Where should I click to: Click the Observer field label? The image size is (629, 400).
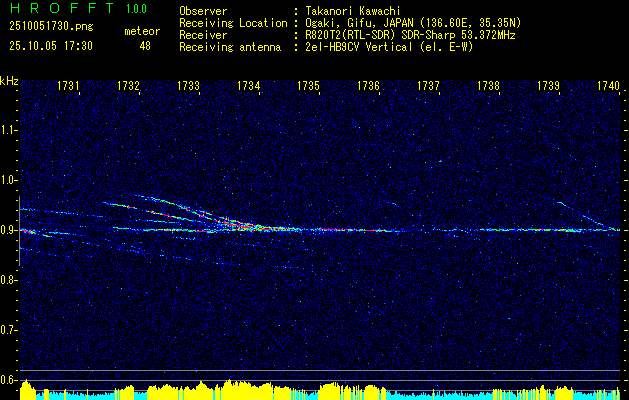(x=203, y=11)
